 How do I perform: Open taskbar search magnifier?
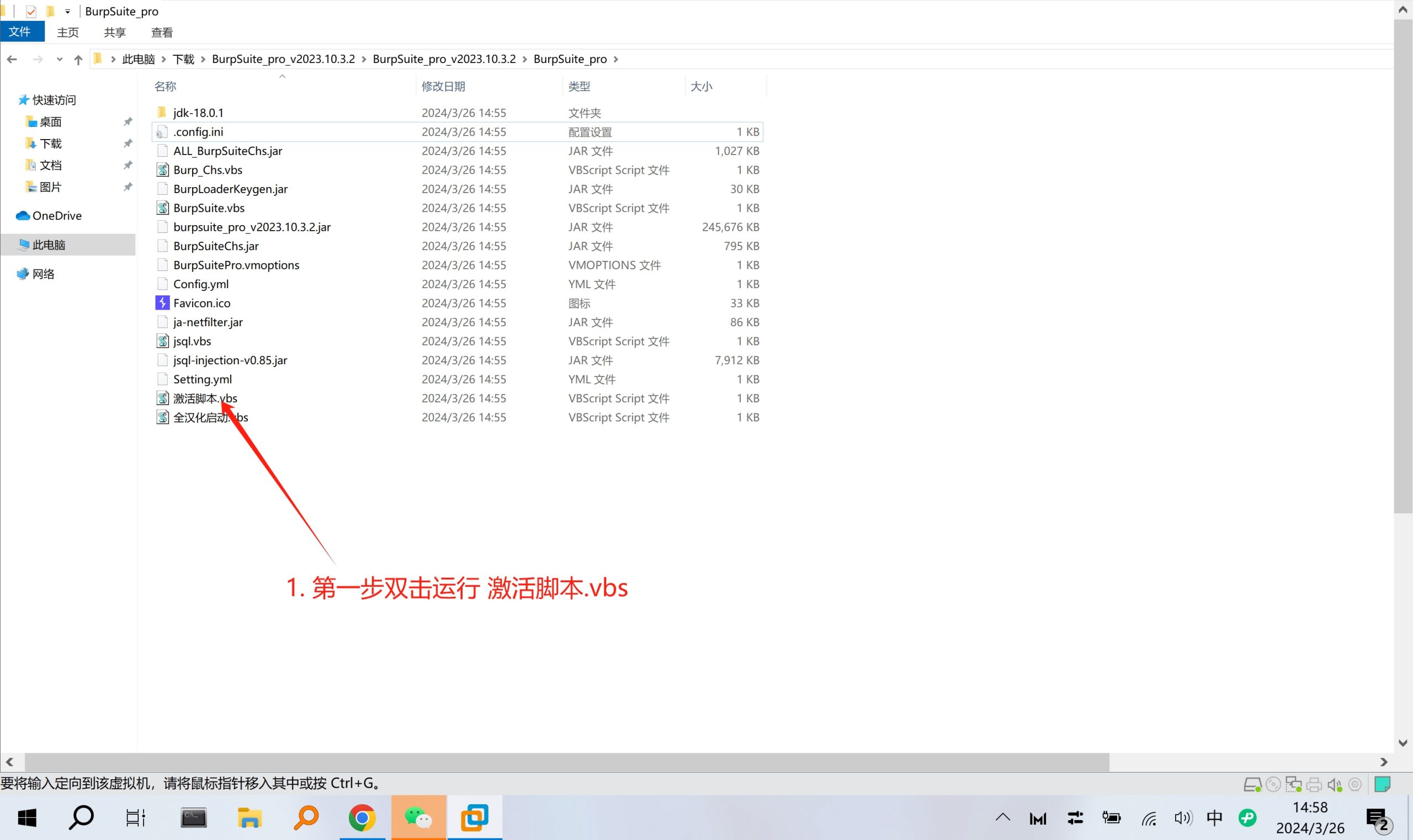(x=81, y=817)
